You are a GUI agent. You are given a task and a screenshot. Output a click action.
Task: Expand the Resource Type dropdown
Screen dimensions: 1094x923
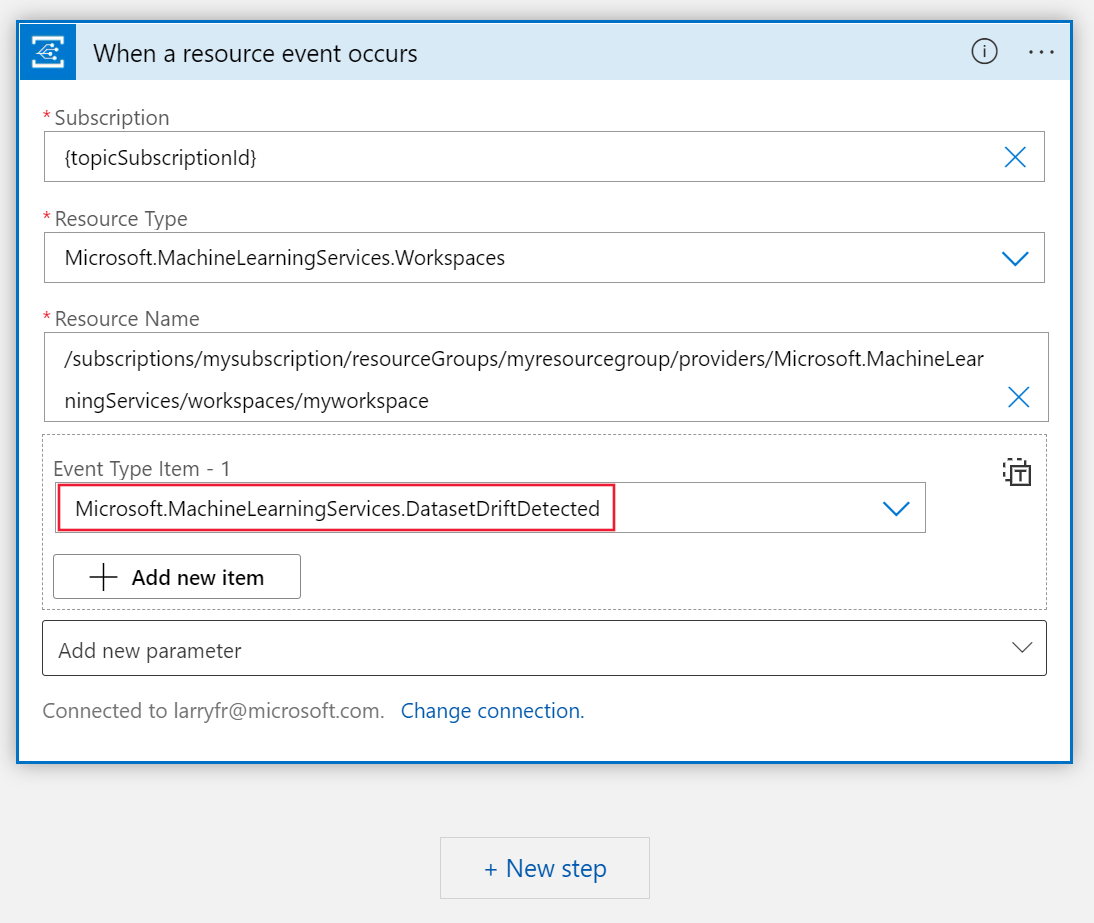[x=1015, y=258]
